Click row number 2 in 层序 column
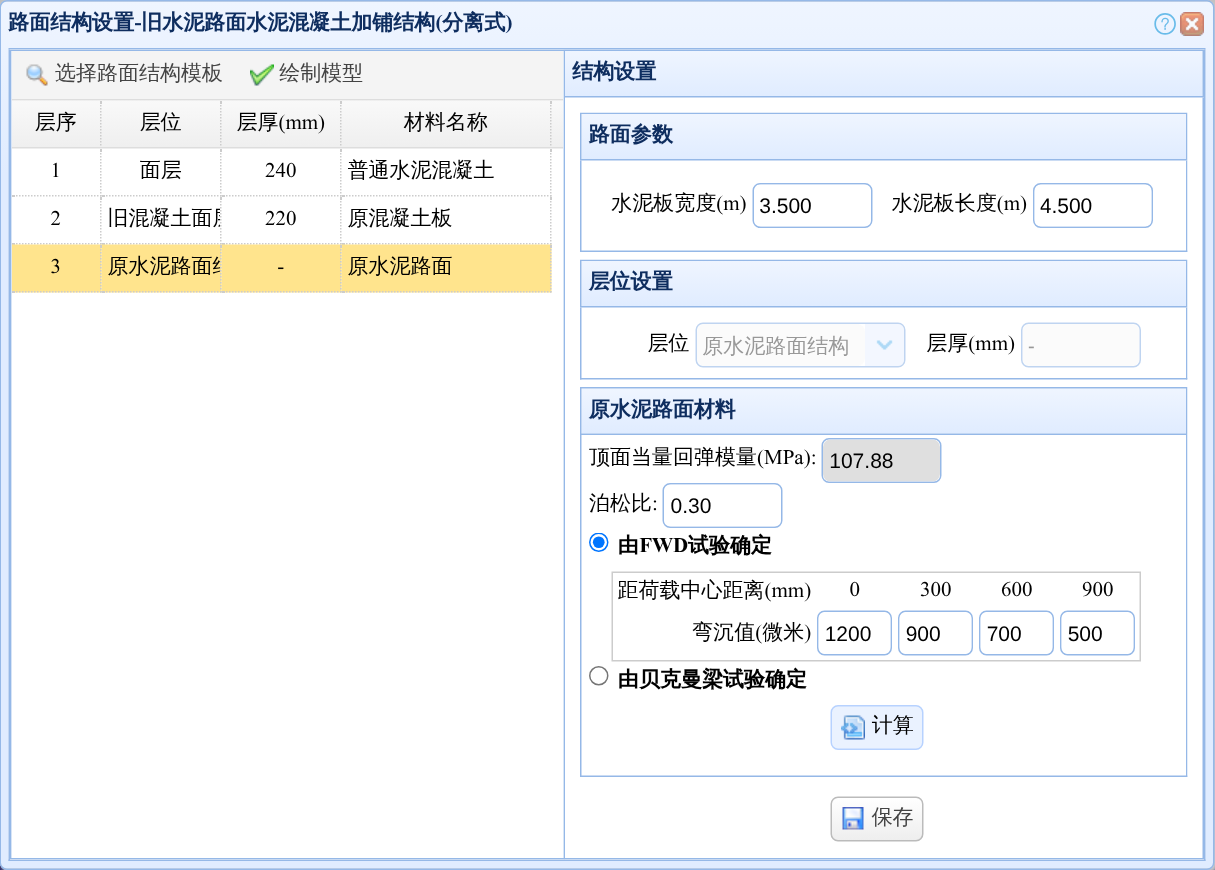Viewport: 1215px width, 870px height. tap(56, 219)
